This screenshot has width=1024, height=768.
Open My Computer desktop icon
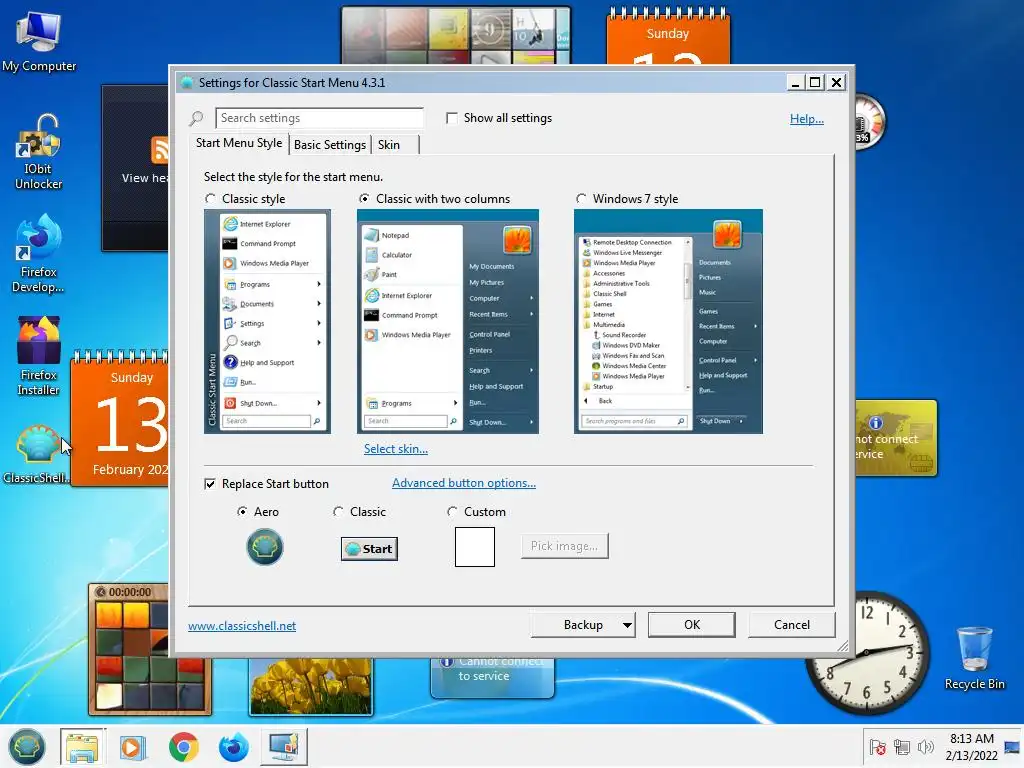[x=39, y=41]
